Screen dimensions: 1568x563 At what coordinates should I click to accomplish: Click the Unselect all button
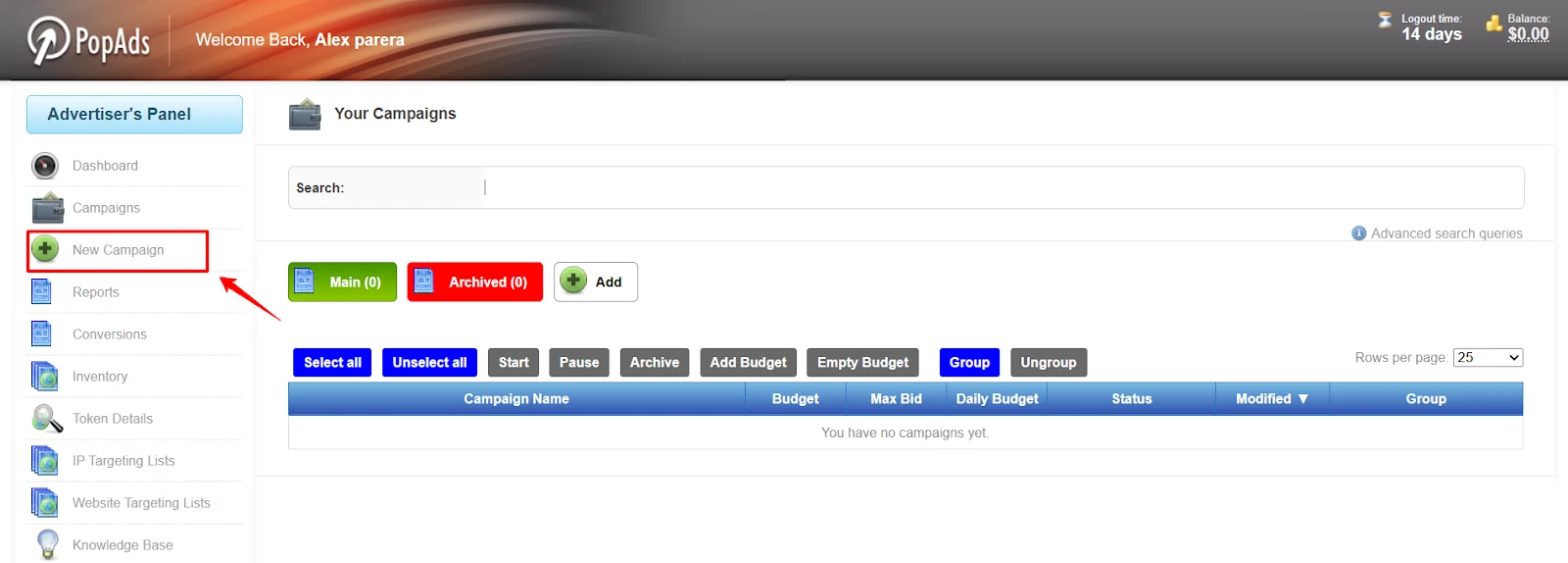(x=429, y=362)
